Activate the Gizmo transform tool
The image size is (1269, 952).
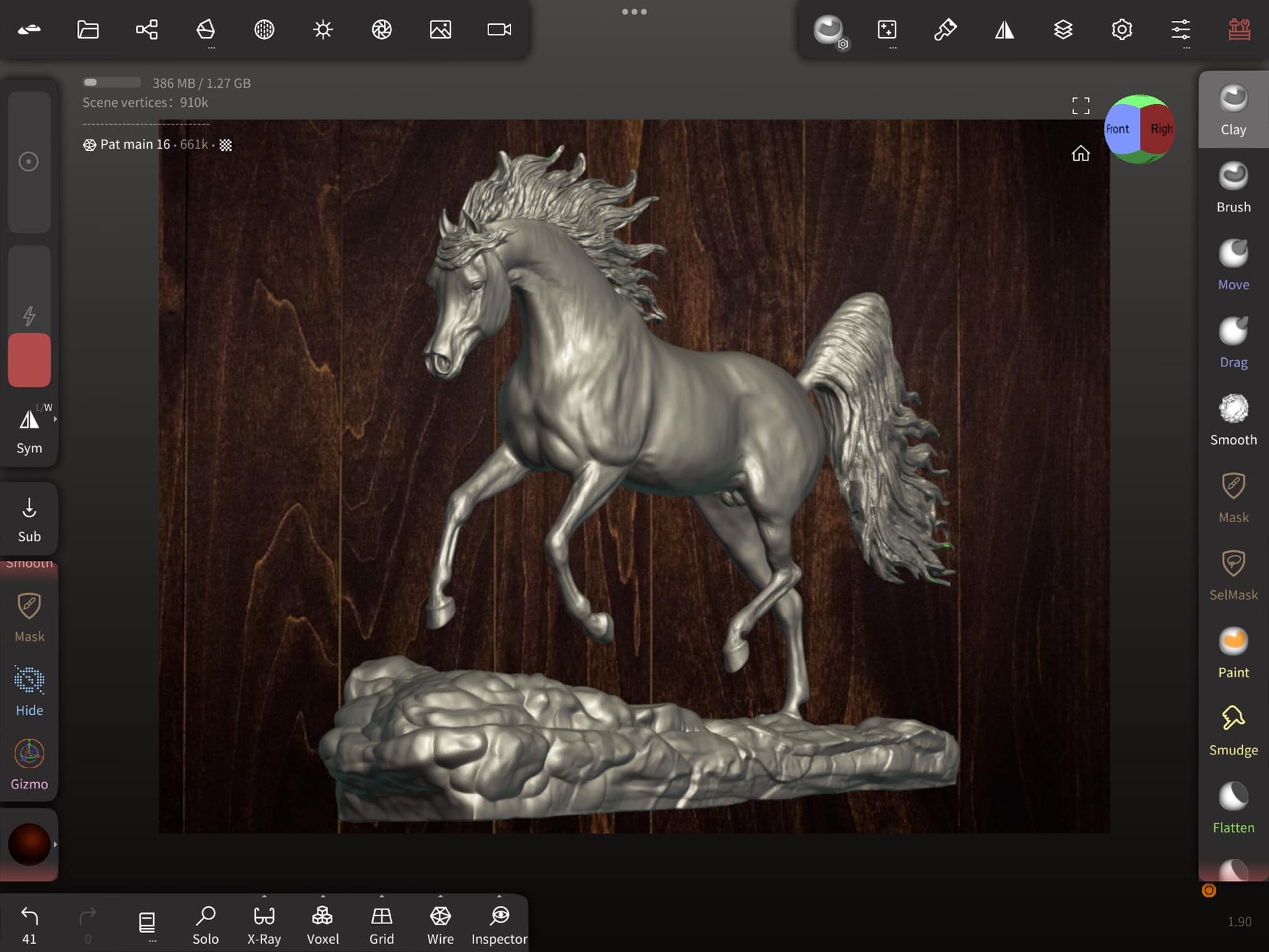point(29,764)
